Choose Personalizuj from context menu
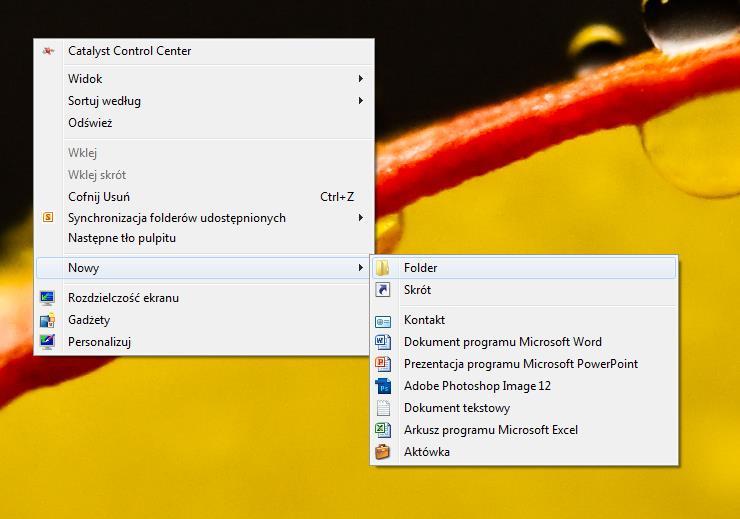Screen dimensions: 740x519 204,342
